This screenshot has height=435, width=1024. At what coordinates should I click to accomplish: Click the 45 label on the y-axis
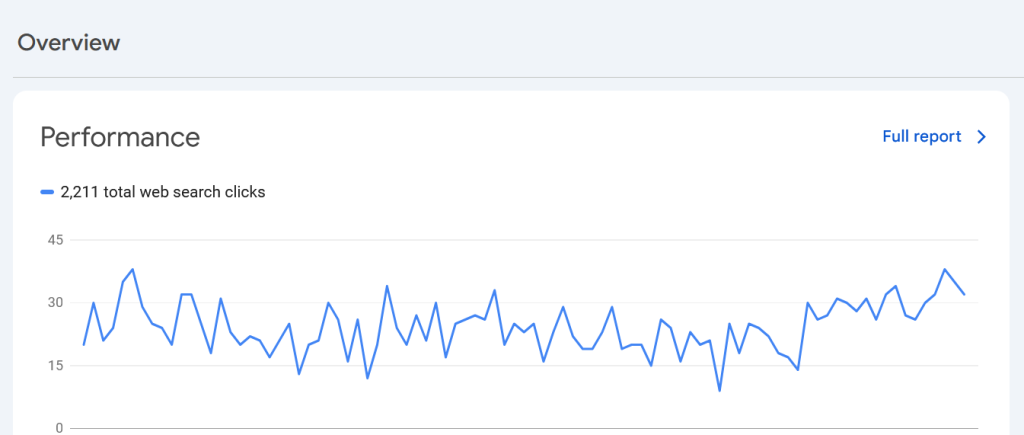54,240
